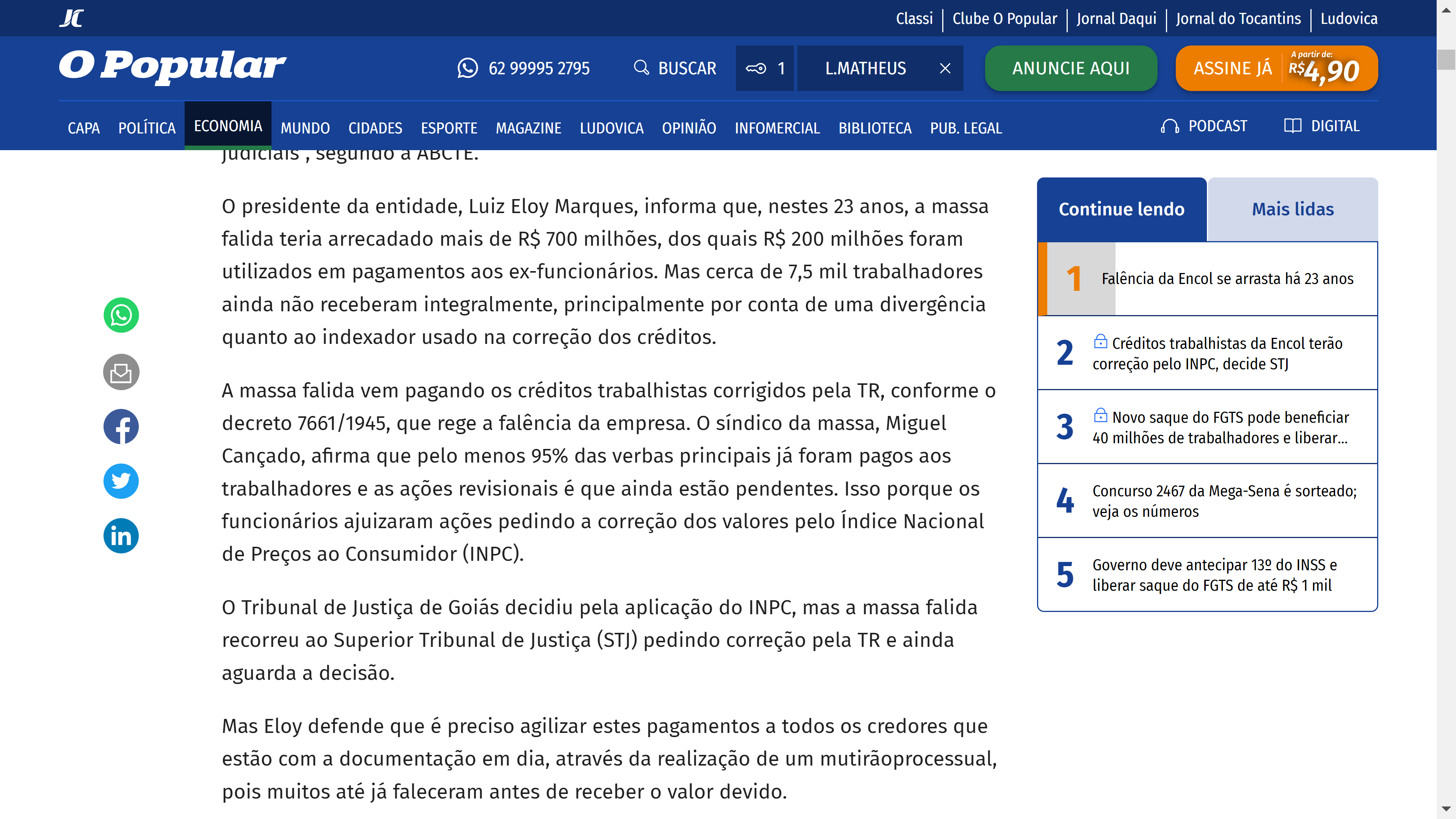The height and width of the screenshot is (819, 1456).
Task: Open the ECONOMIA menu section
Action: [x=228, y=126]
